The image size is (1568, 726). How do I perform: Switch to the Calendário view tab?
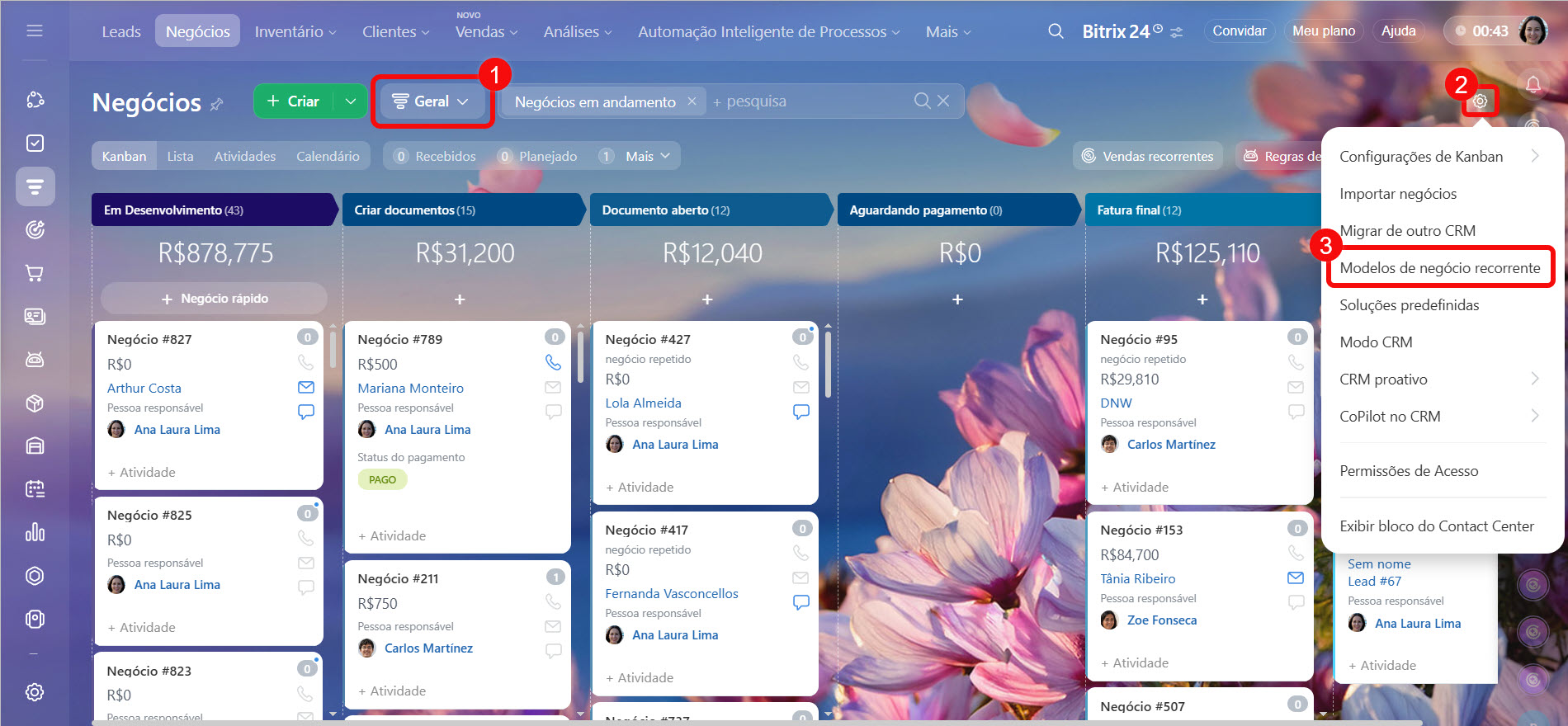point(328,156)
